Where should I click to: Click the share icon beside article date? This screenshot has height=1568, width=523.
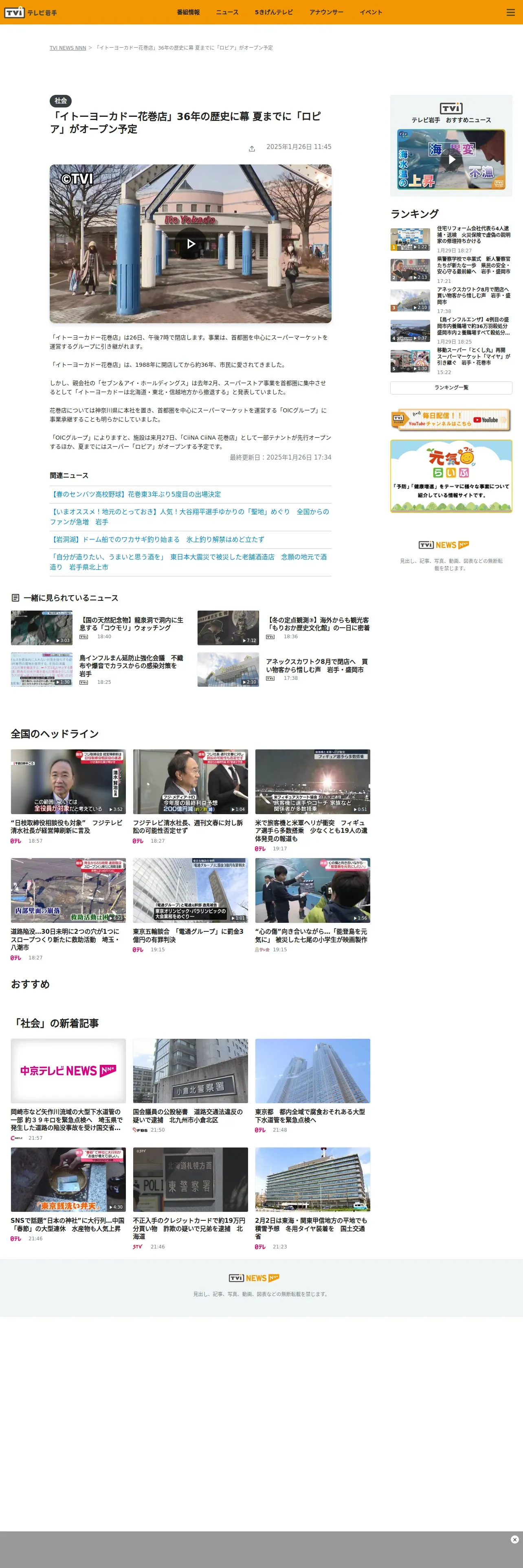click(251, 149)
